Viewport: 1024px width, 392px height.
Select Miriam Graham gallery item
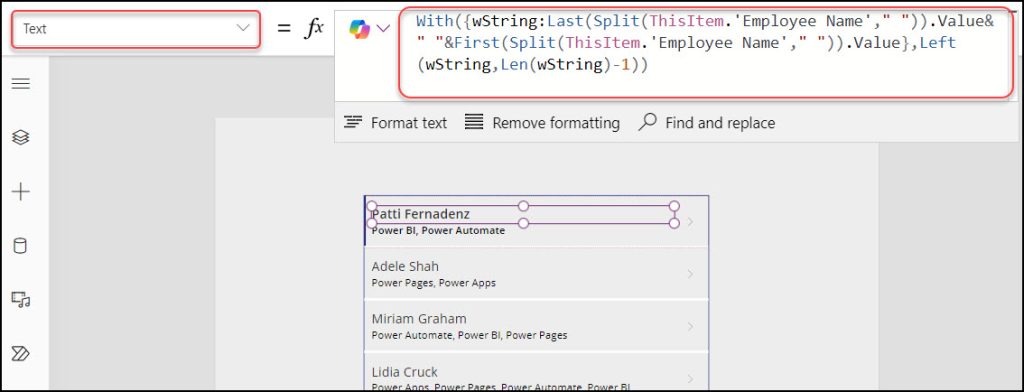point(536,326)
